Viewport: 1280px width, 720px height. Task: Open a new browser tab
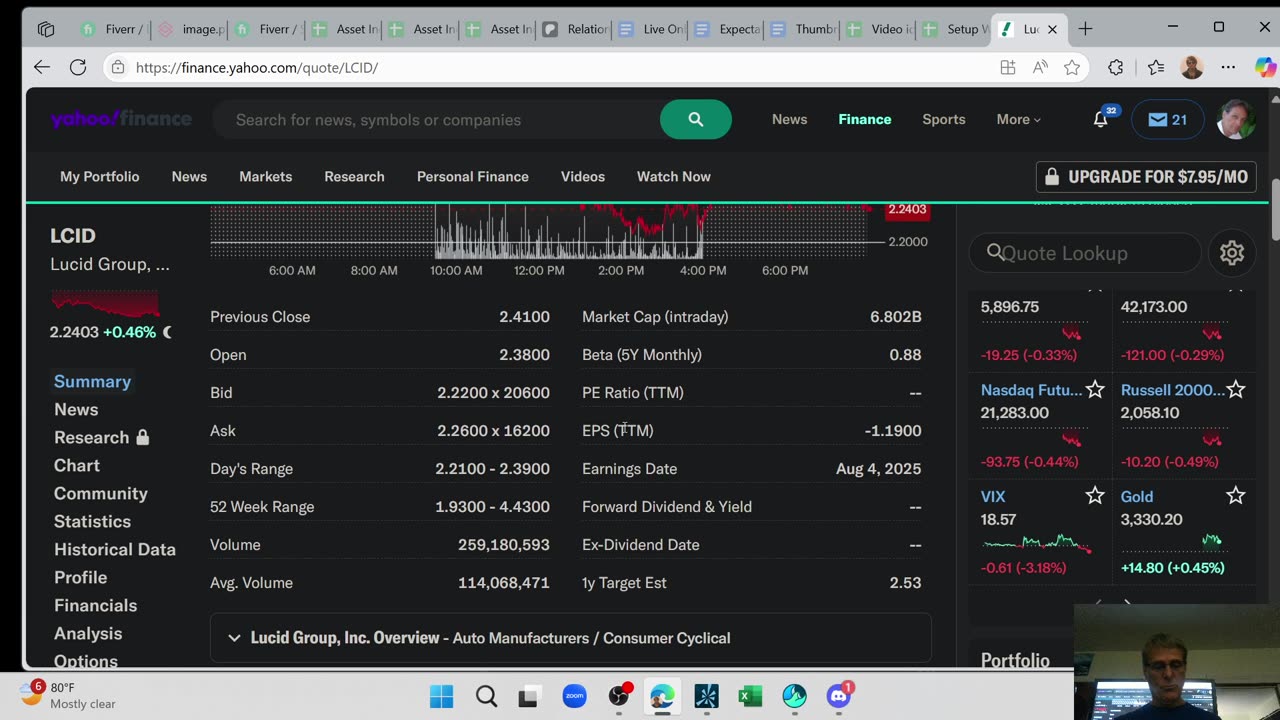(x=1085, y=29)
